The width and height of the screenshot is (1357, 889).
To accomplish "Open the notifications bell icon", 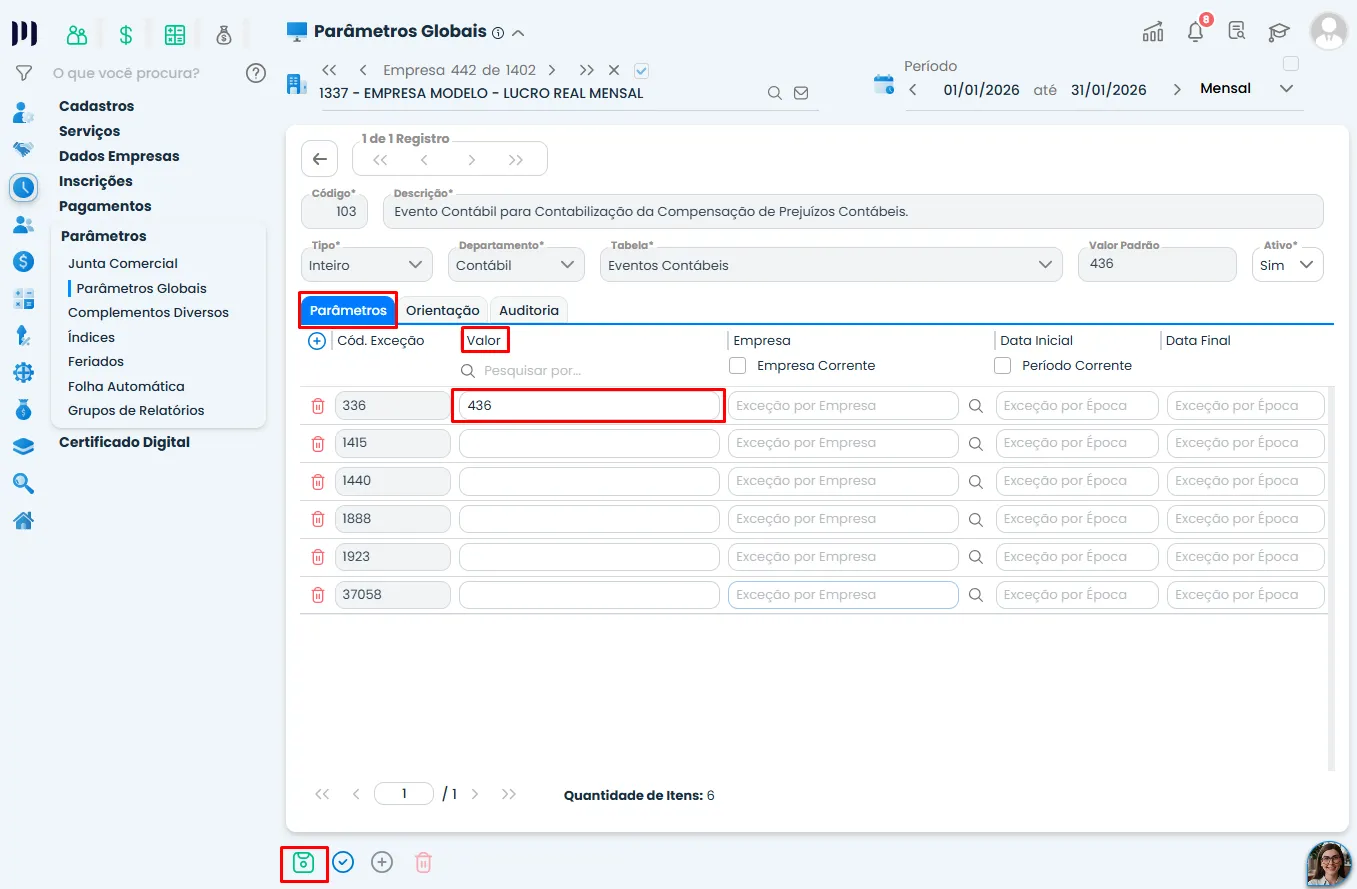I will coord(1196,31).
